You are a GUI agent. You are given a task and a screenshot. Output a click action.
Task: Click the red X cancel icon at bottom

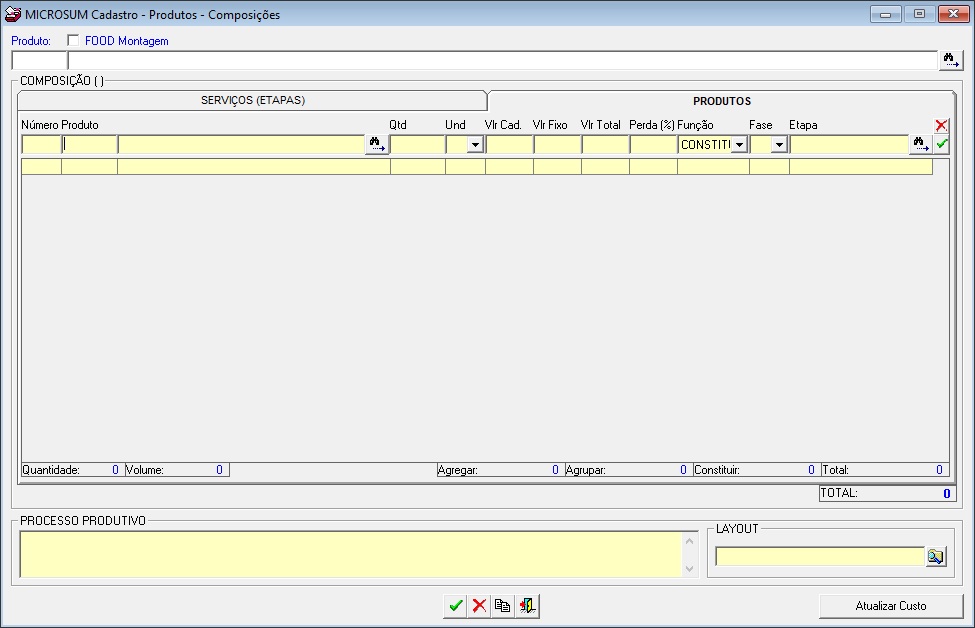click(x=479, y=606)
